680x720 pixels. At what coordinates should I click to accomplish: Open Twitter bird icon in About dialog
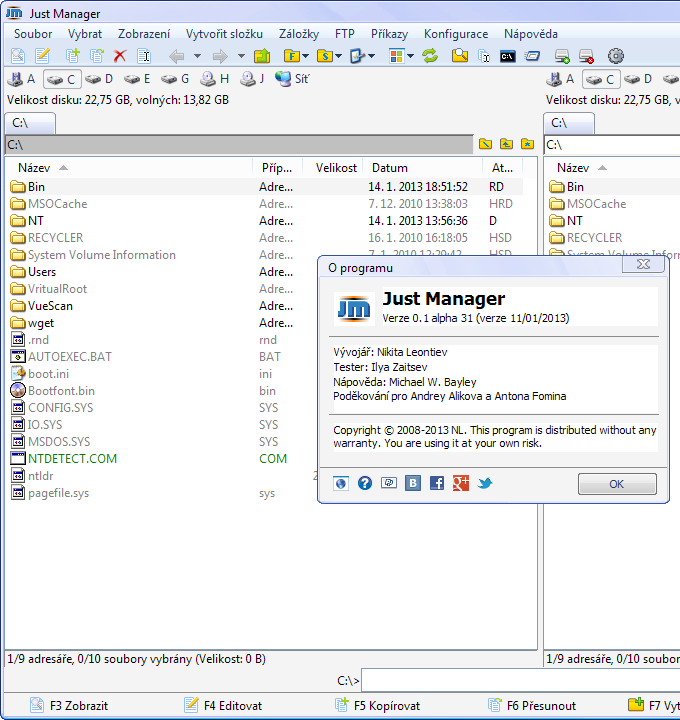tap(485, 483)
